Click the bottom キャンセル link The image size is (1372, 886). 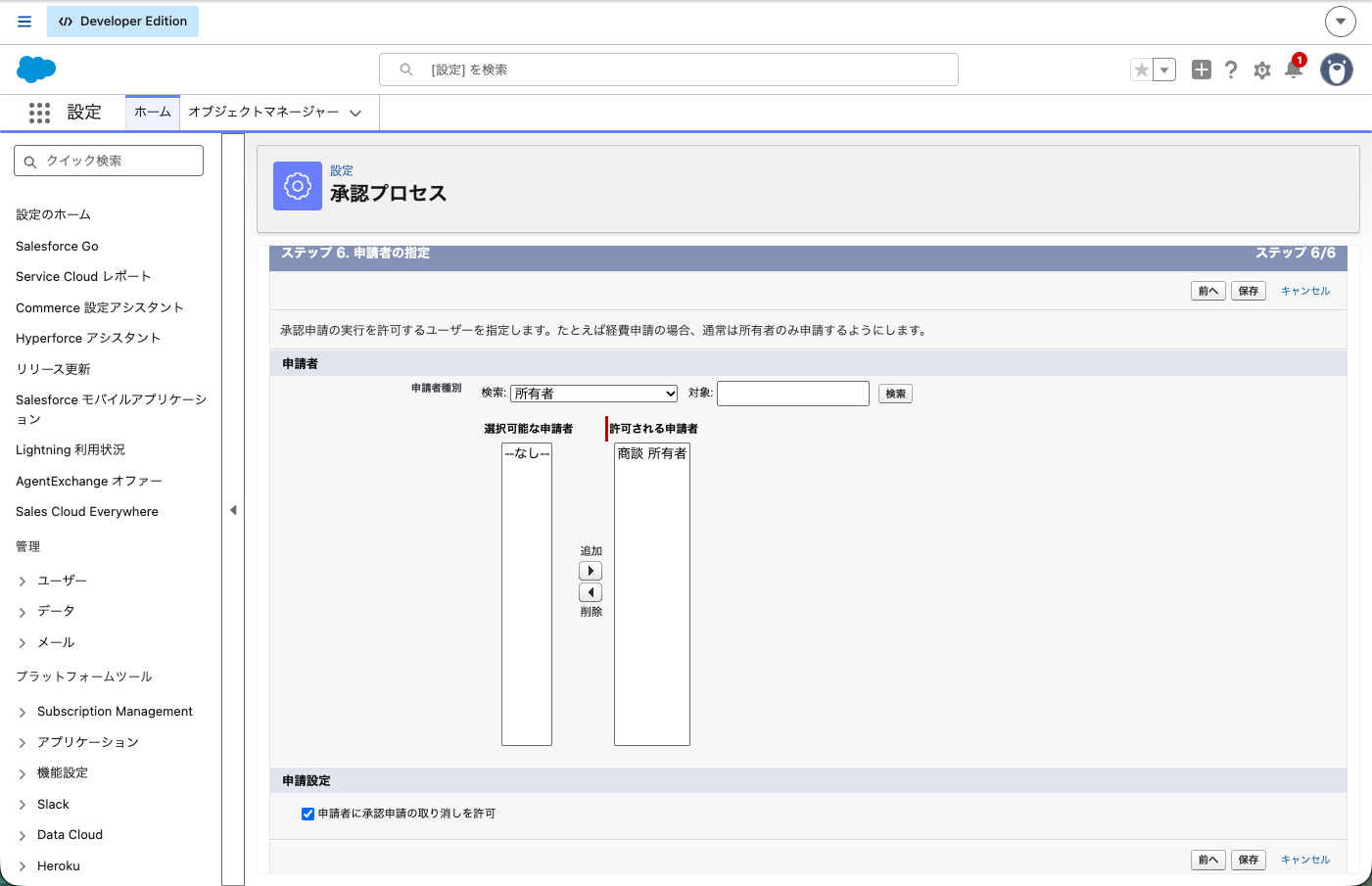tap(1305, 860)
